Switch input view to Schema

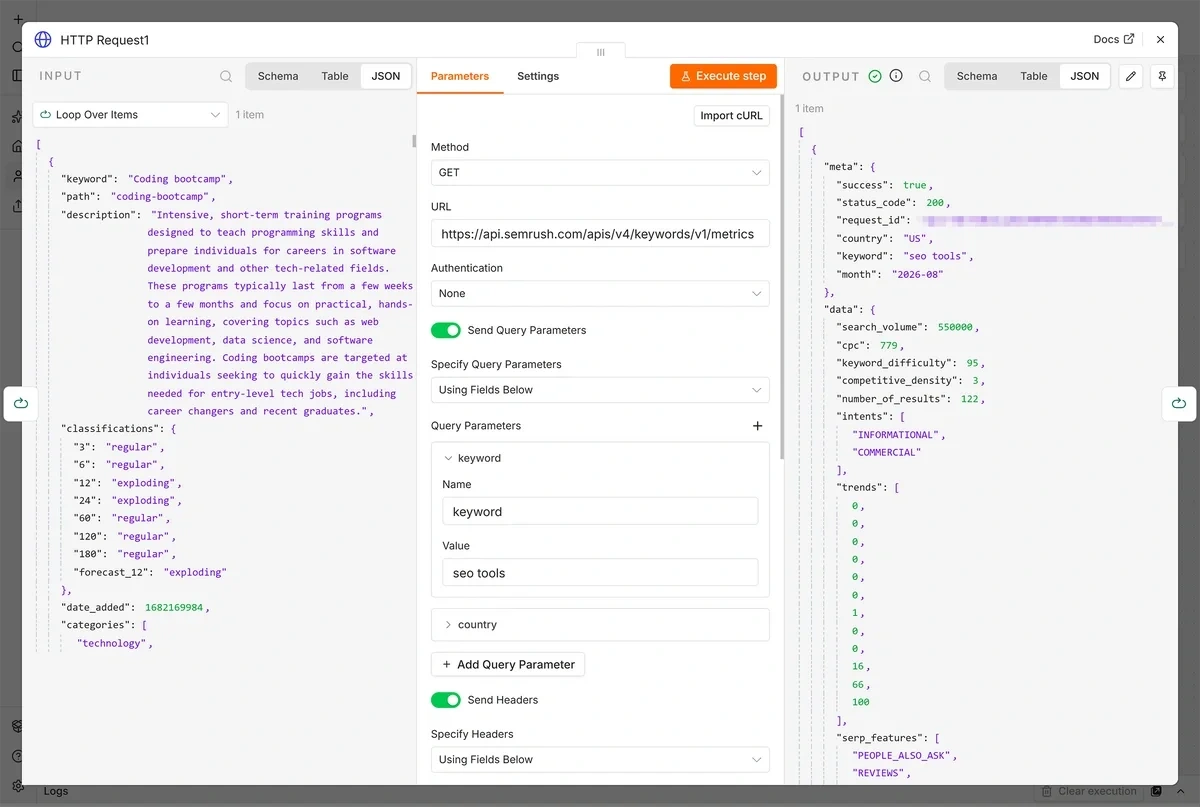(278, 76)
